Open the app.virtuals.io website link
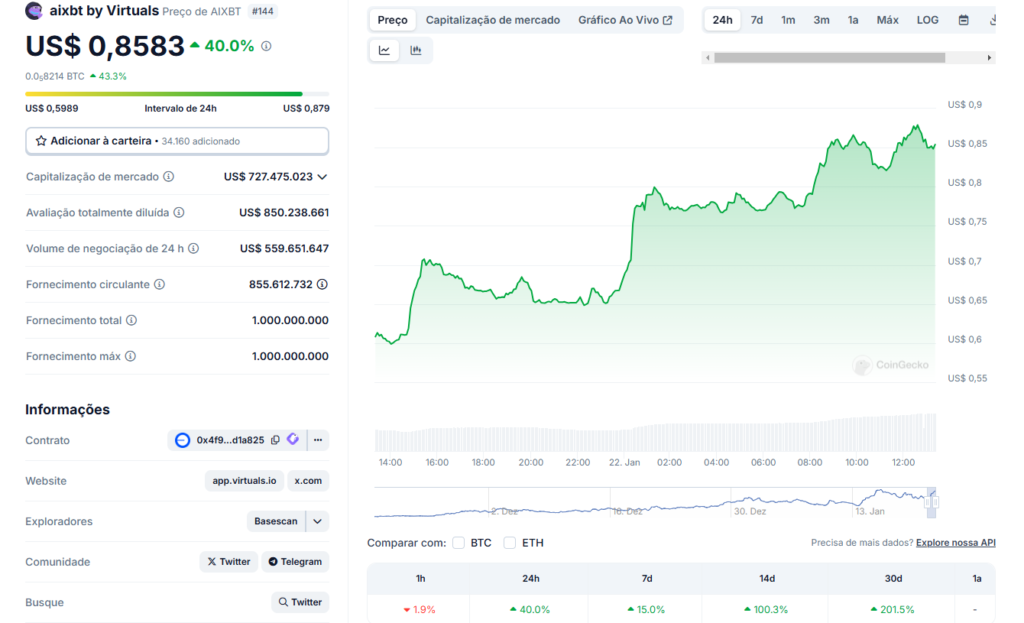The height and width of the screenshot is (623, 1024). pos(244,481)
